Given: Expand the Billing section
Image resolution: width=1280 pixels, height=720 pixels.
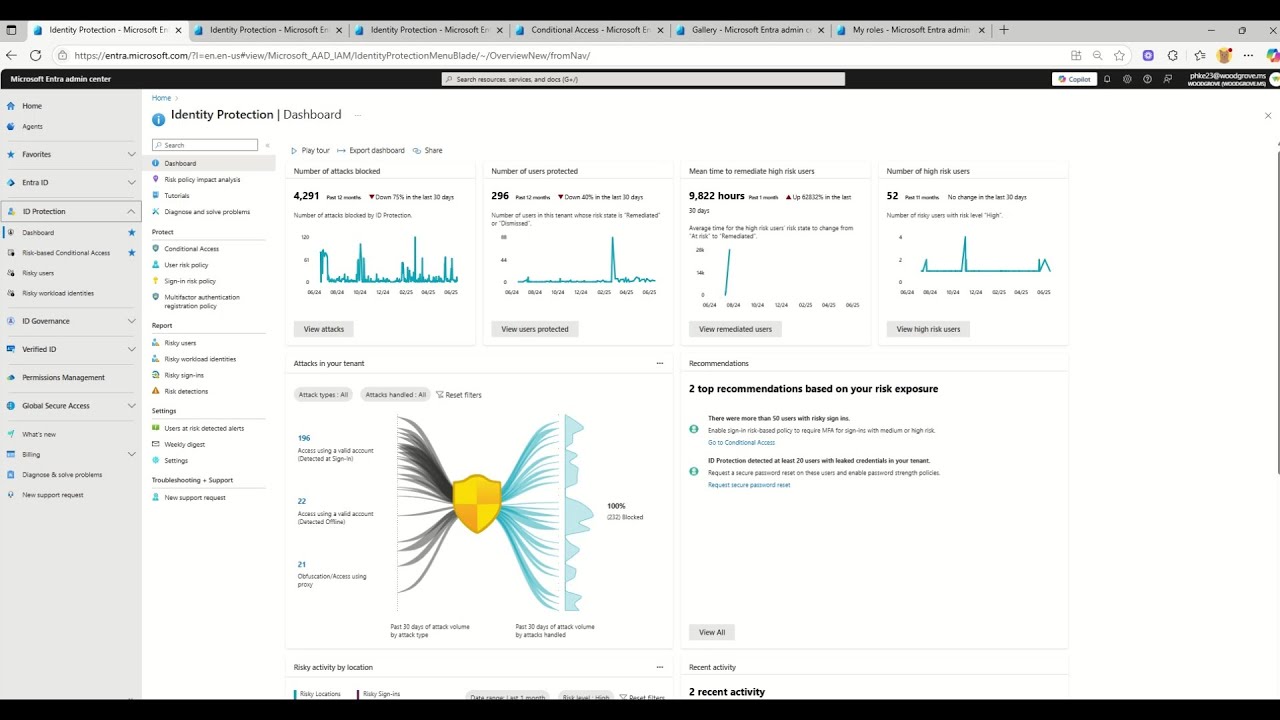Looking at the screenshot, I should tap(131, 454).
